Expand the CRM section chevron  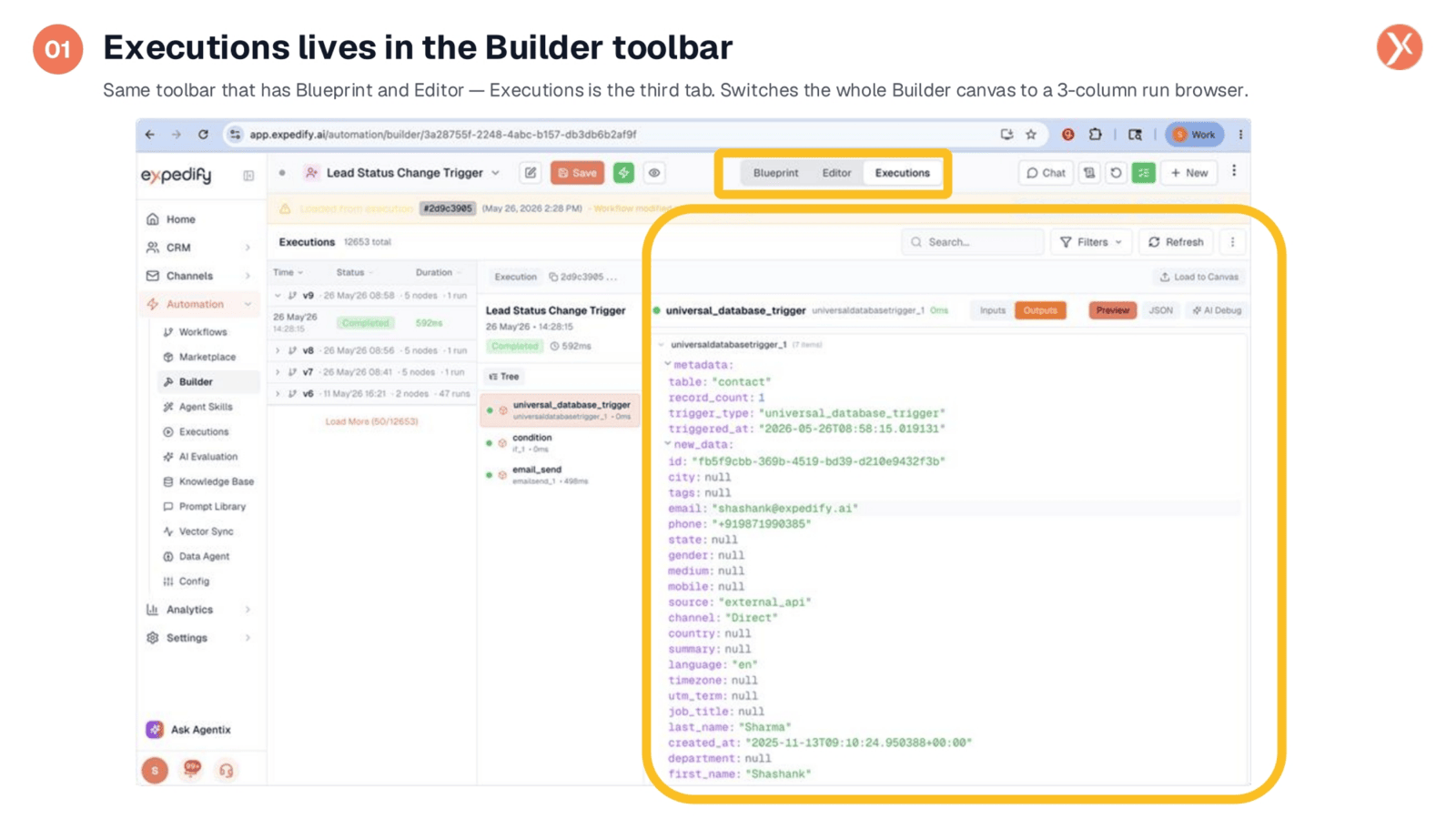pyautogui.click(x=248, y=248)
